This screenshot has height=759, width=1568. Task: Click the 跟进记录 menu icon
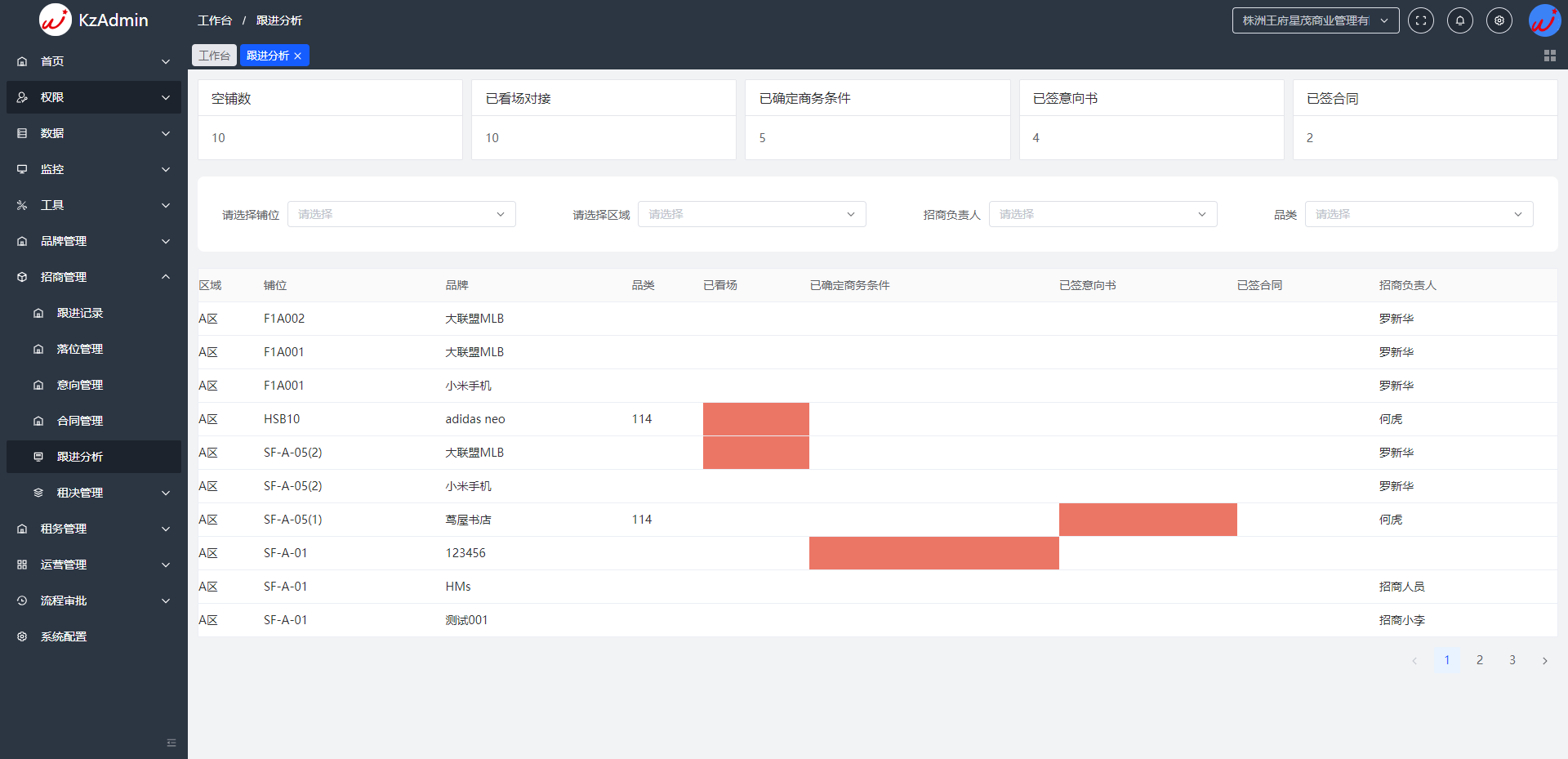(38, 313)
